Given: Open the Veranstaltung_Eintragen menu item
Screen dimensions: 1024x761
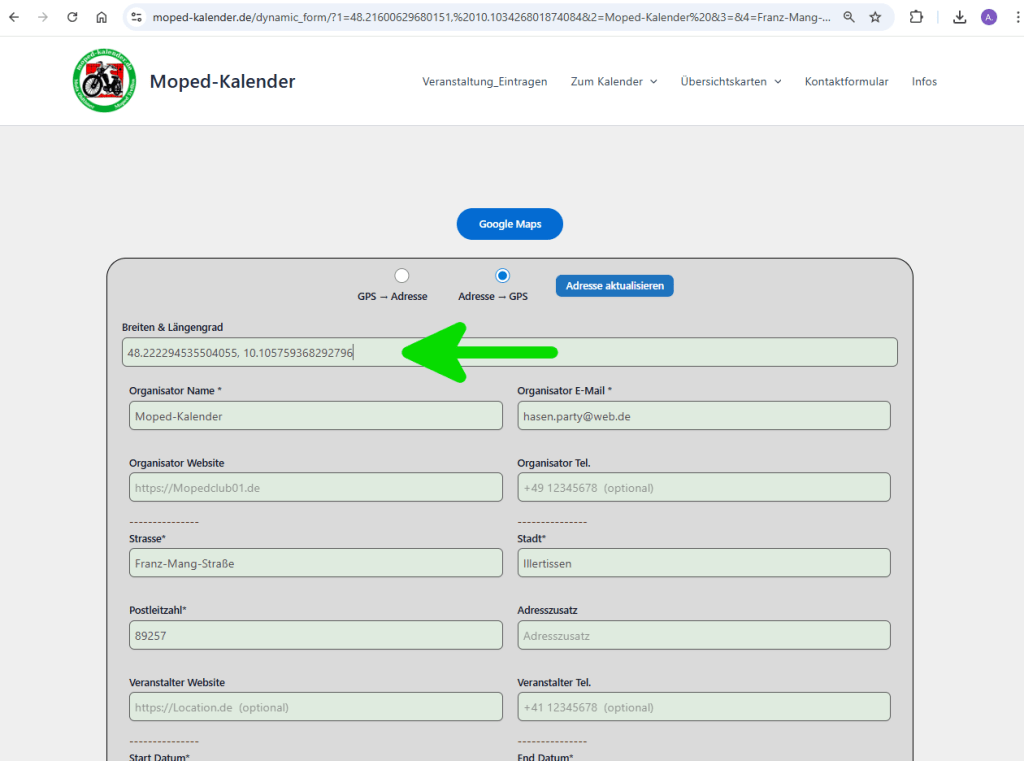Looking at the screenshot, I should 484,82.
